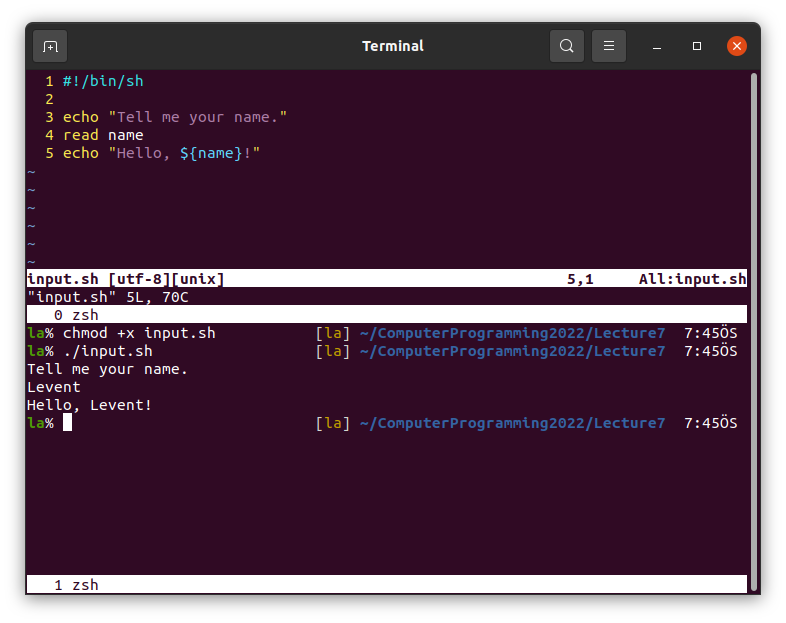786x623 pixels.
Task: Open a new terminal tab
Action: click(x=50, y=46)
